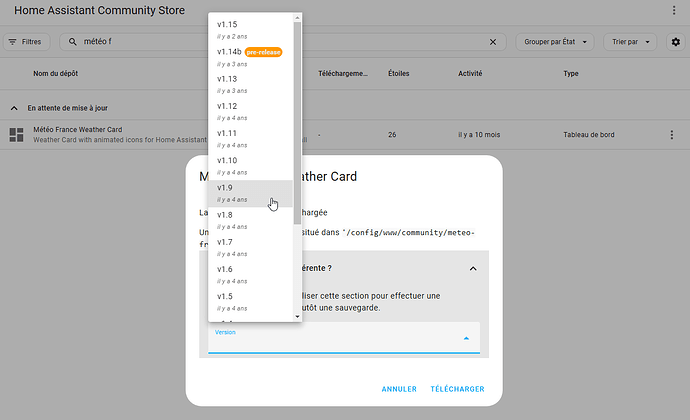Select version v1.9
The height and width of the screenshot is (420, 690).
[250, 193]
